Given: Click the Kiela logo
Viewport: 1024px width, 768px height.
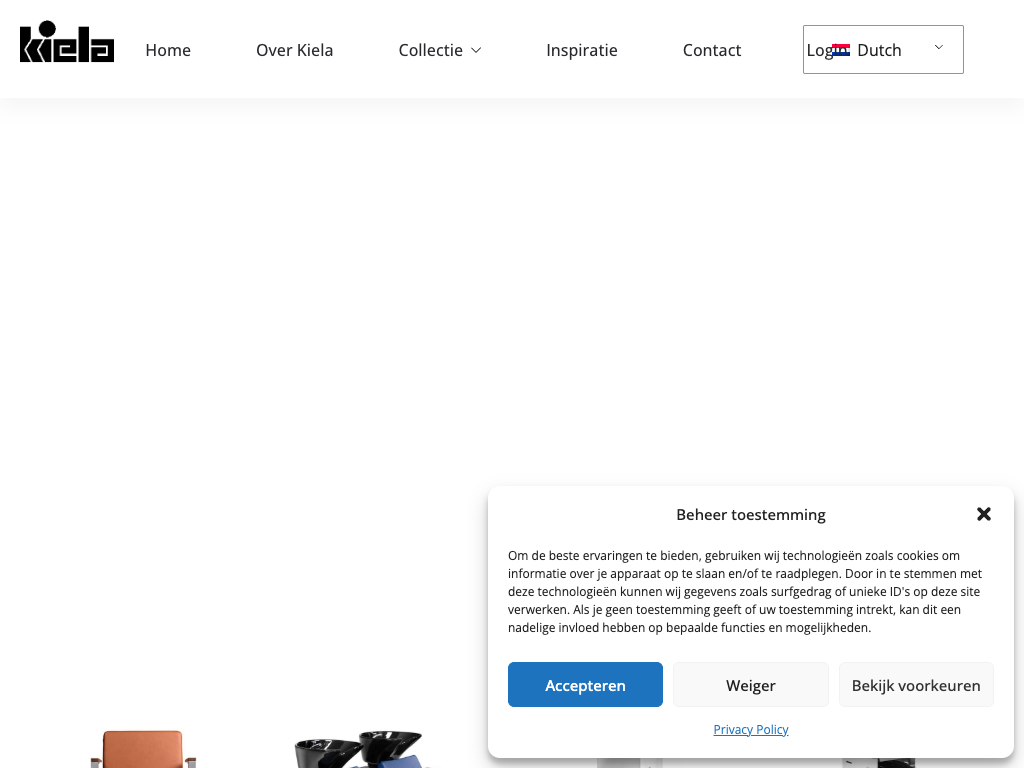Looking at the screenshot, I should pos(67,42).
